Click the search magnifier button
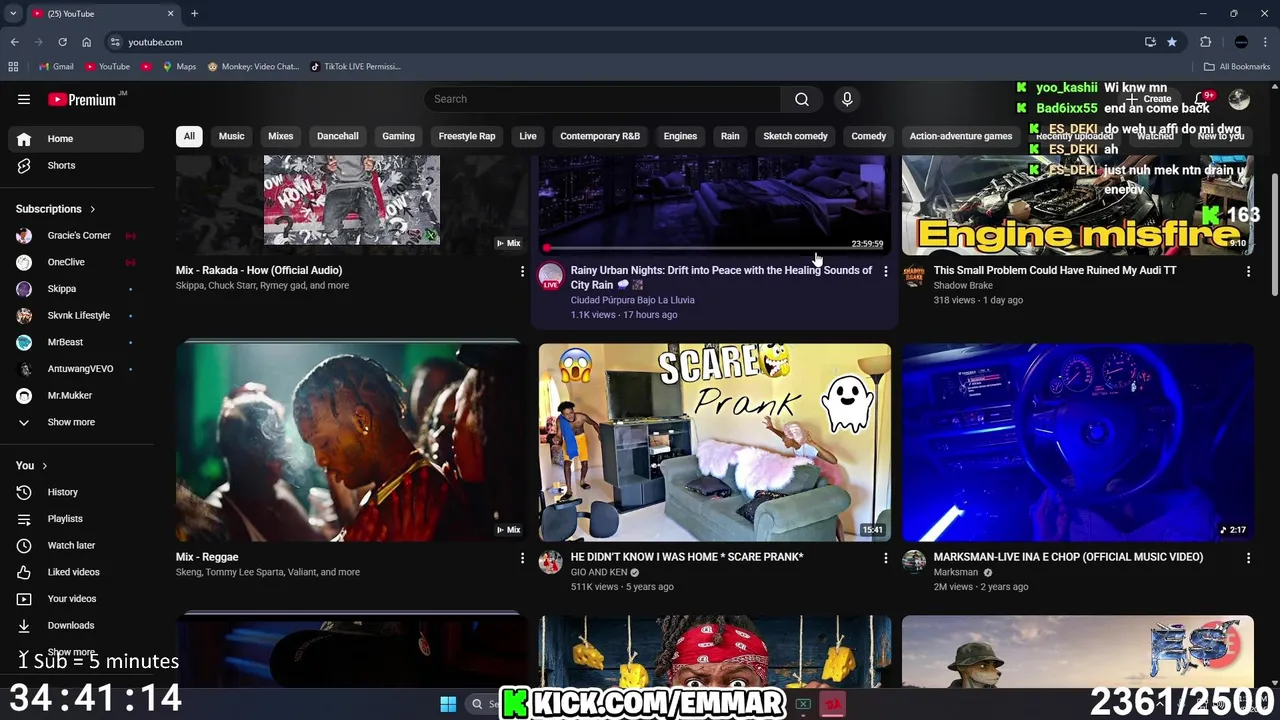The width and height of the screenshot is (1280, 720). [x=802, y=99]
